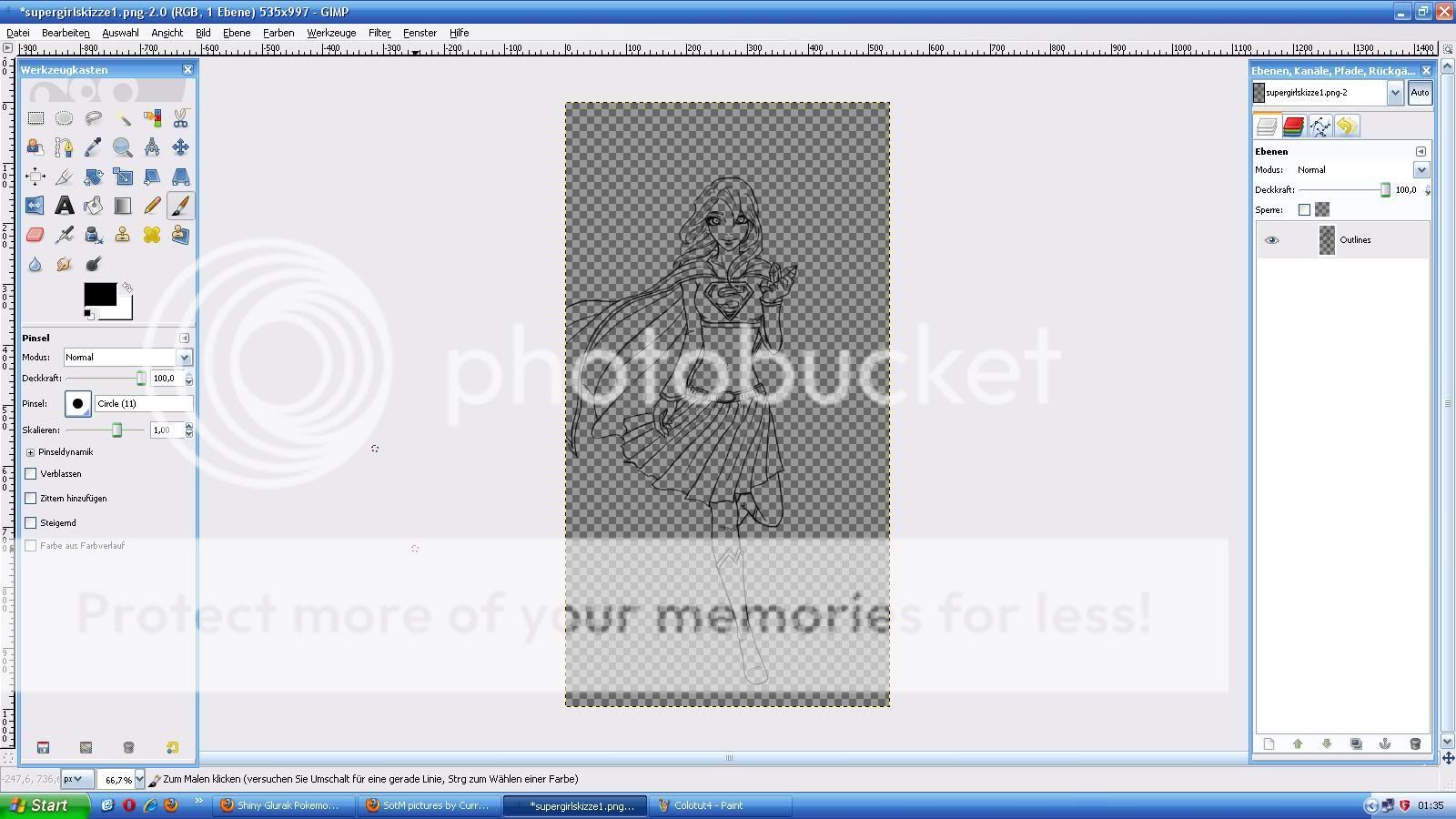
Task: Click the Circle (11) brush preview
Action: point(77,403)
